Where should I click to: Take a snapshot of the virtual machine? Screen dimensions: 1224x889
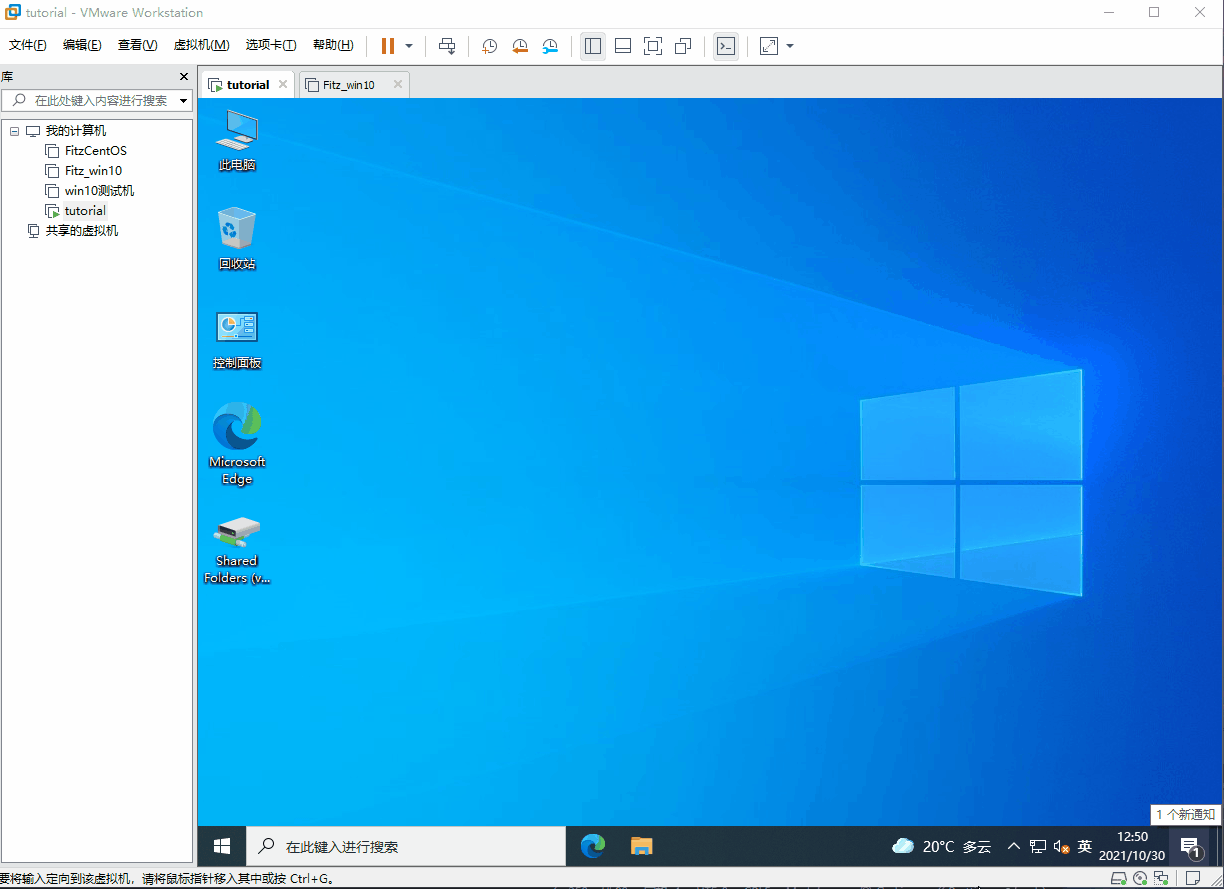[x=490, y=46]
